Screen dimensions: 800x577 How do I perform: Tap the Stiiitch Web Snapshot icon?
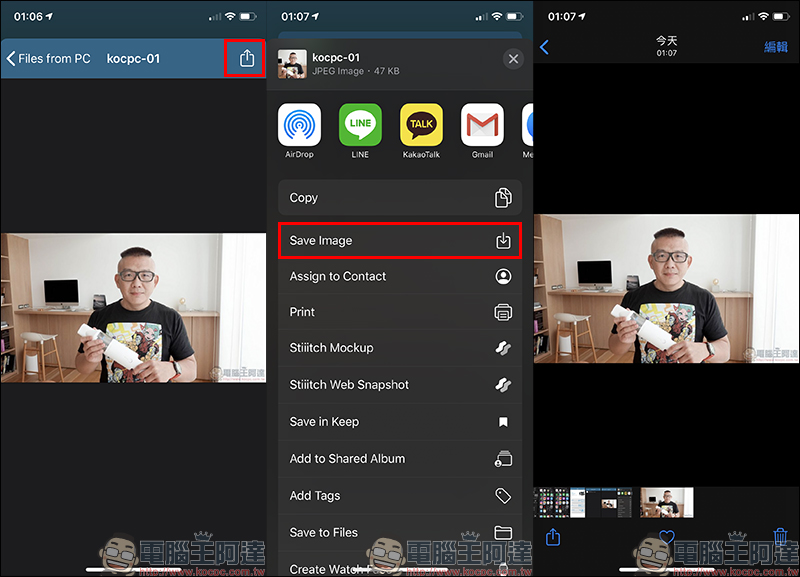(503, 385)
